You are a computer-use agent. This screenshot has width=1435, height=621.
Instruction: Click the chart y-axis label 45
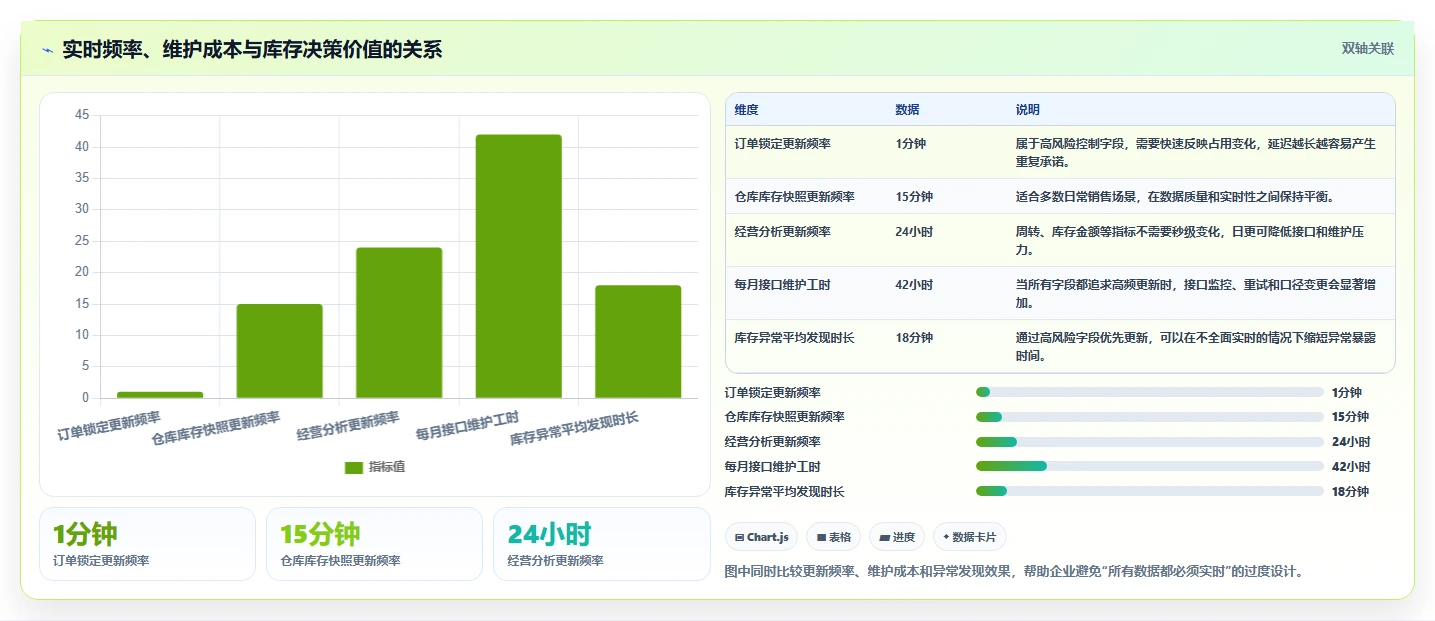pyautogui.click(x=82, y=116)
